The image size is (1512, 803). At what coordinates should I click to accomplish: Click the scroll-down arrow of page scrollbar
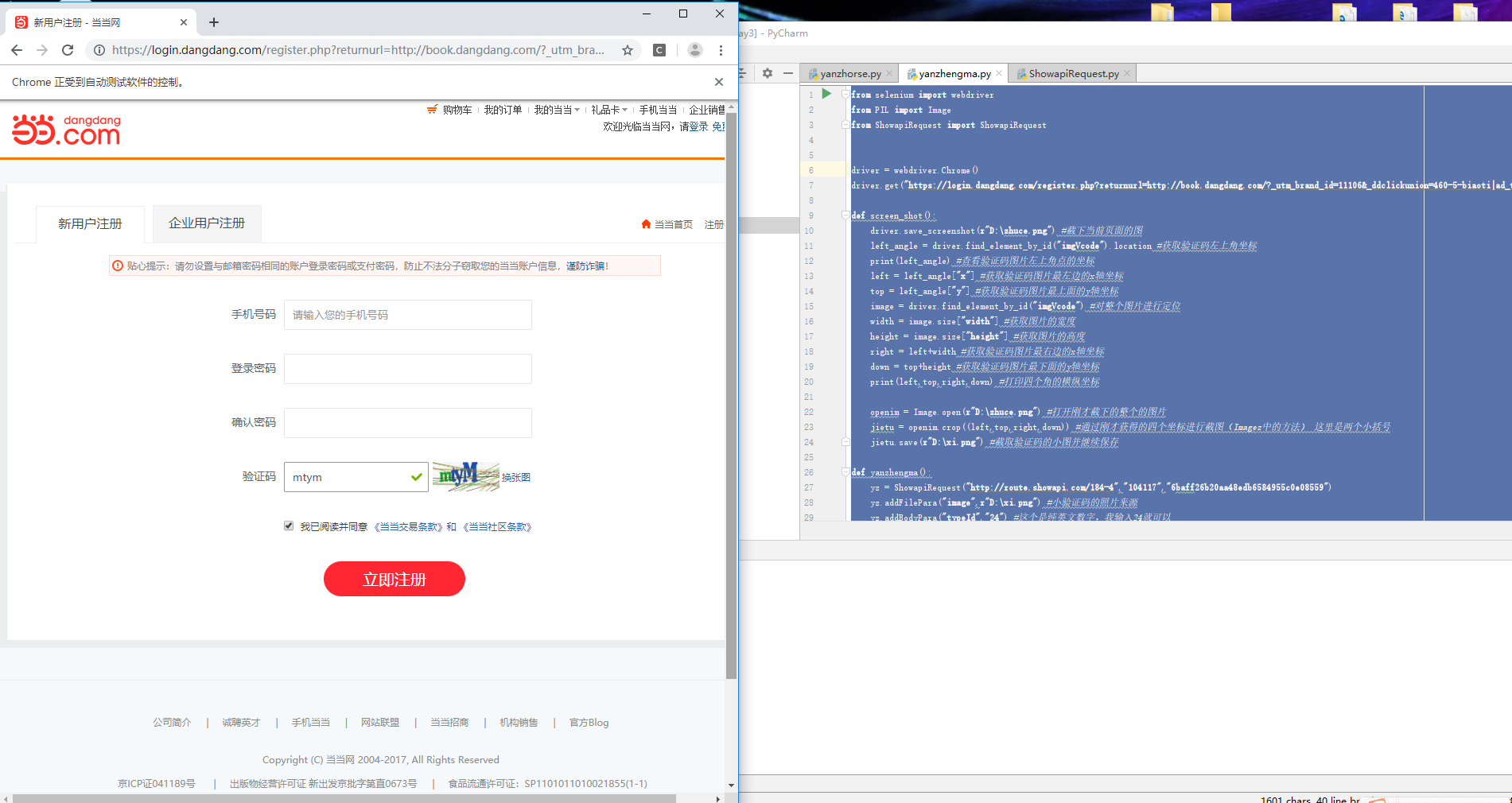click(x=731, y=786)
